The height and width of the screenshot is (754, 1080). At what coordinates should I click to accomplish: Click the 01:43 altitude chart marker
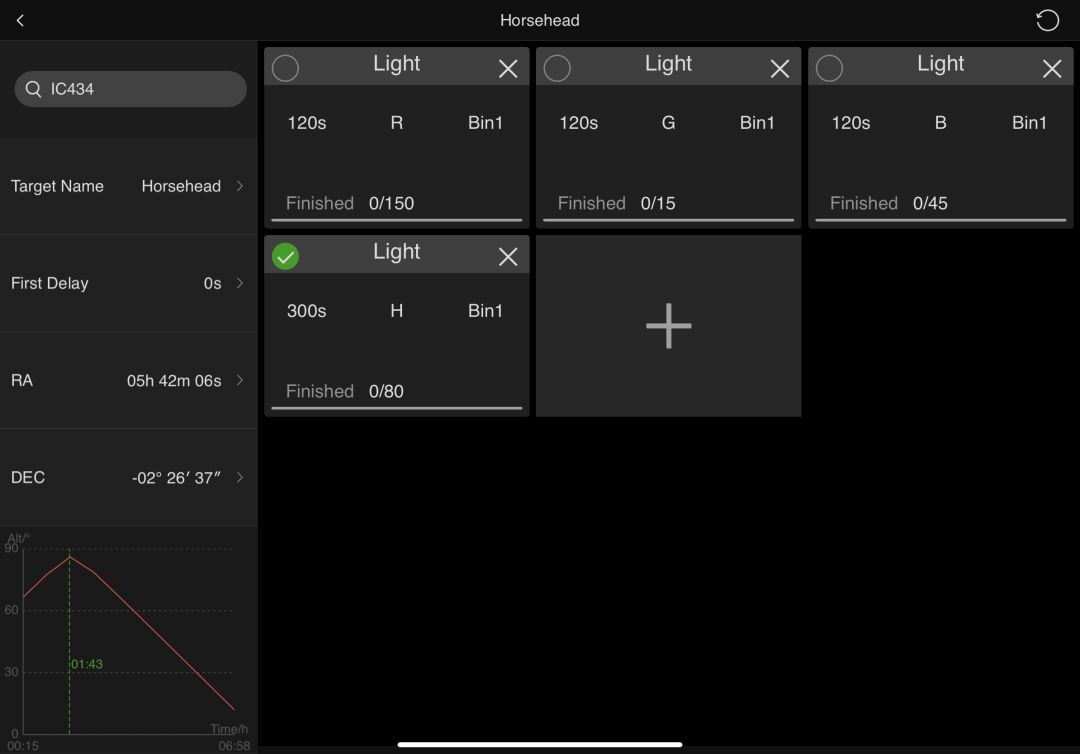[86, 664]
